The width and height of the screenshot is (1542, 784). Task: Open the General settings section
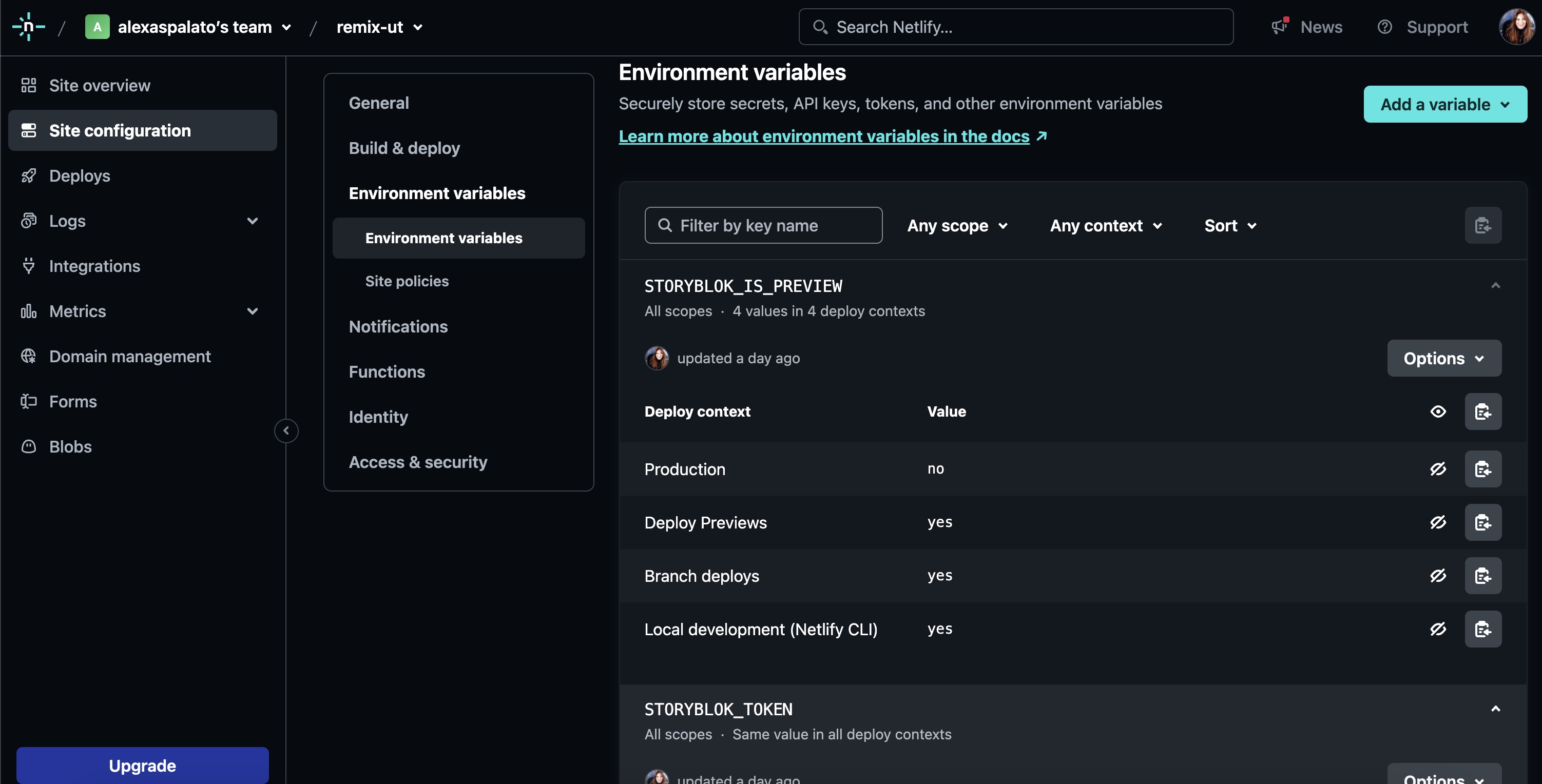point(379,103)
